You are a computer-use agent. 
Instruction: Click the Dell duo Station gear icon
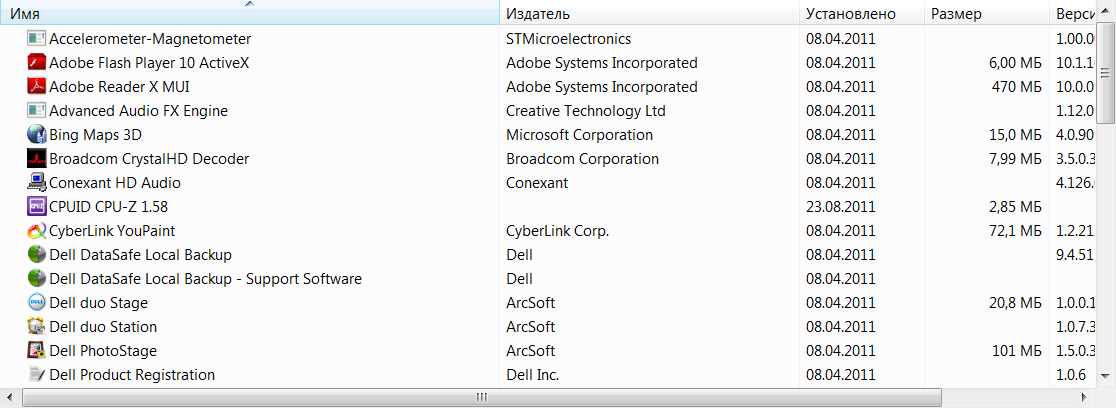[x=36, y=327]
